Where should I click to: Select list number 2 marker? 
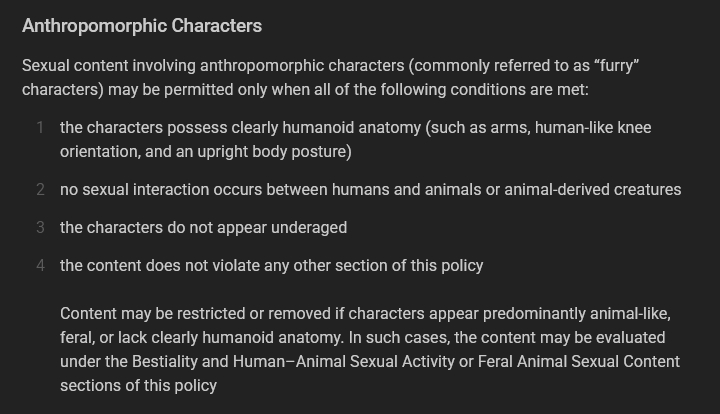[40, 190]
